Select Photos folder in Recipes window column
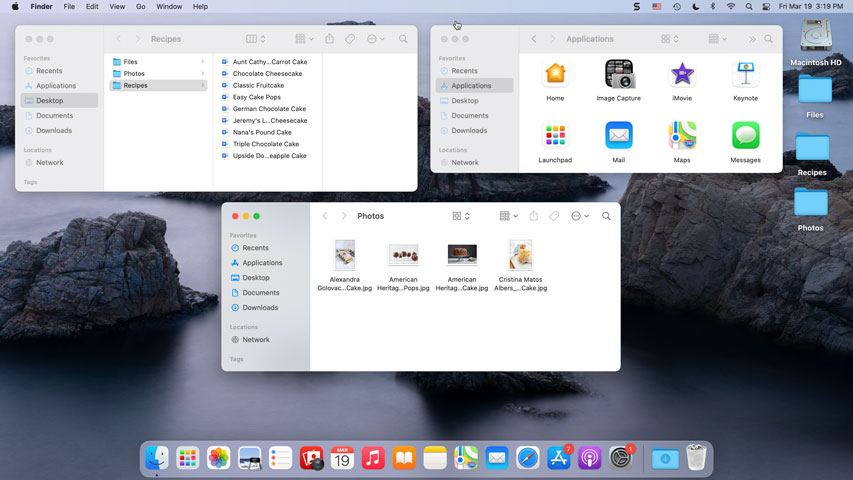The height and width of the screenshot is (480, 853). tap(158, 73)
